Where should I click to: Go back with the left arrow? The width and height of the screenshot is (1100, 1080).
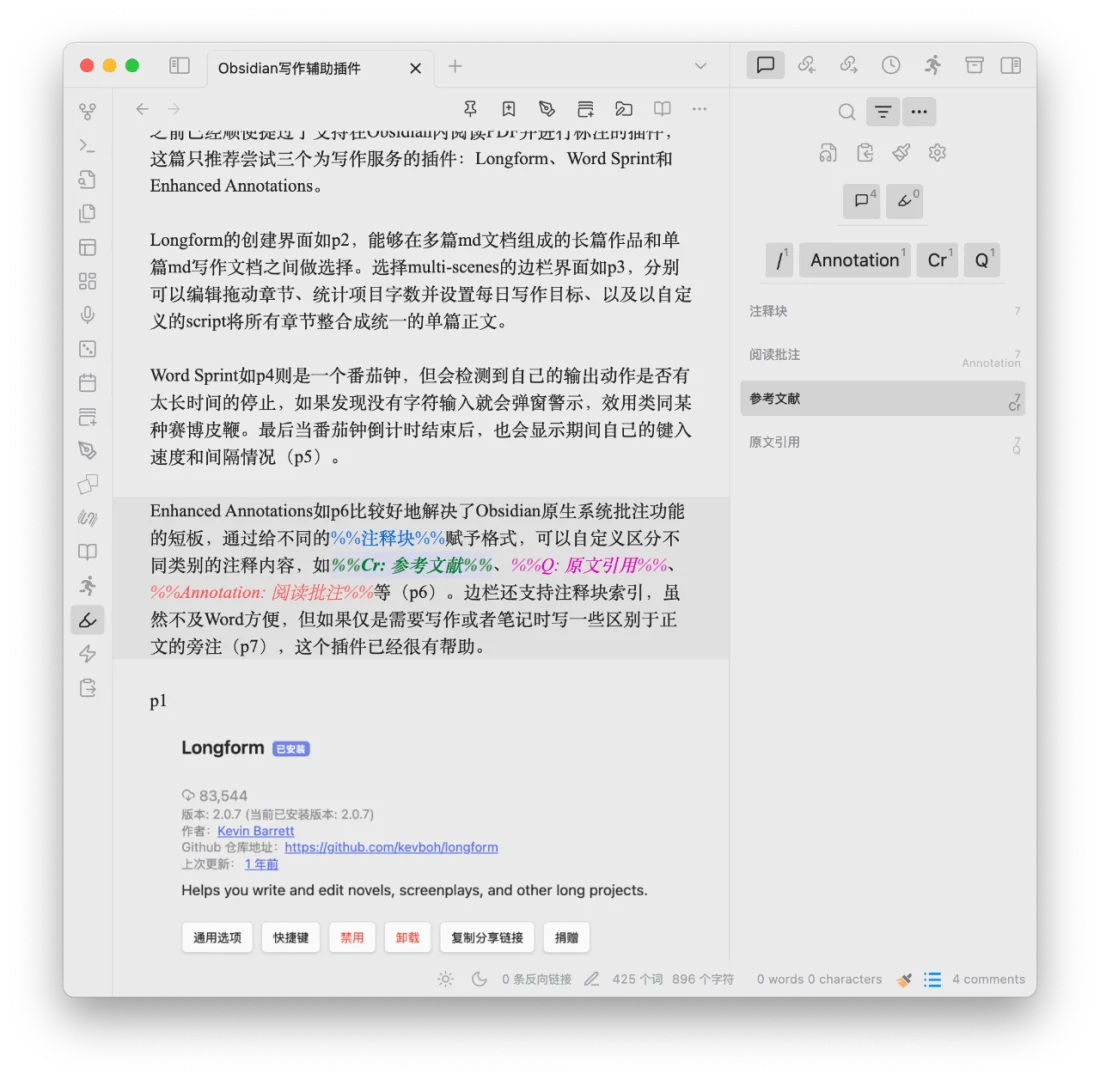tap(142, 109)
